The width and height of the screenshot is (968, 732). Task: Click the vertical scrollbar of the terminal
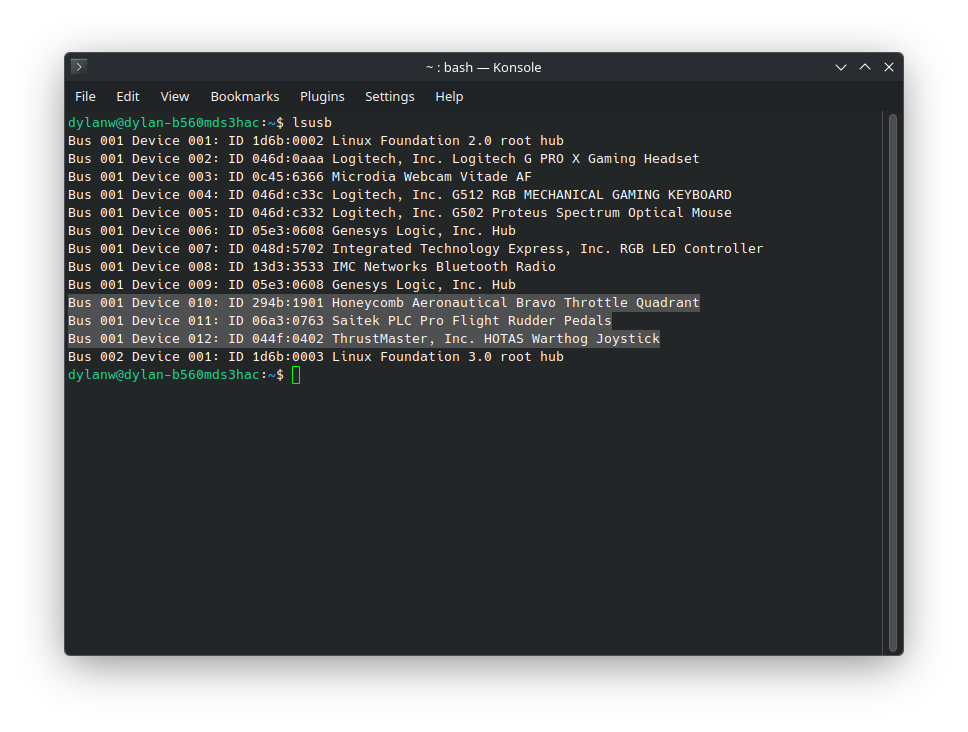coord(893,383)
